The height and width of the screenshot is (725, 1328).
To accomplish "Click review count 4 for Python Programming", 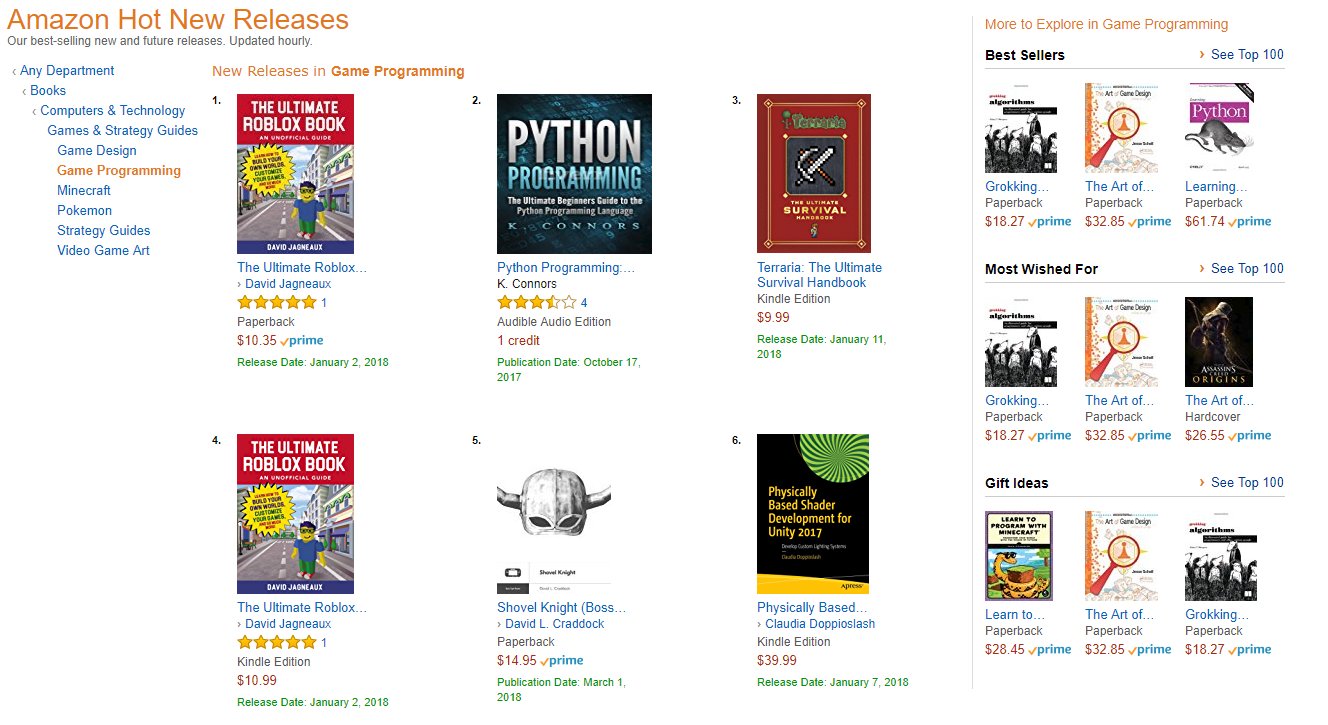I will coord(584,303).
